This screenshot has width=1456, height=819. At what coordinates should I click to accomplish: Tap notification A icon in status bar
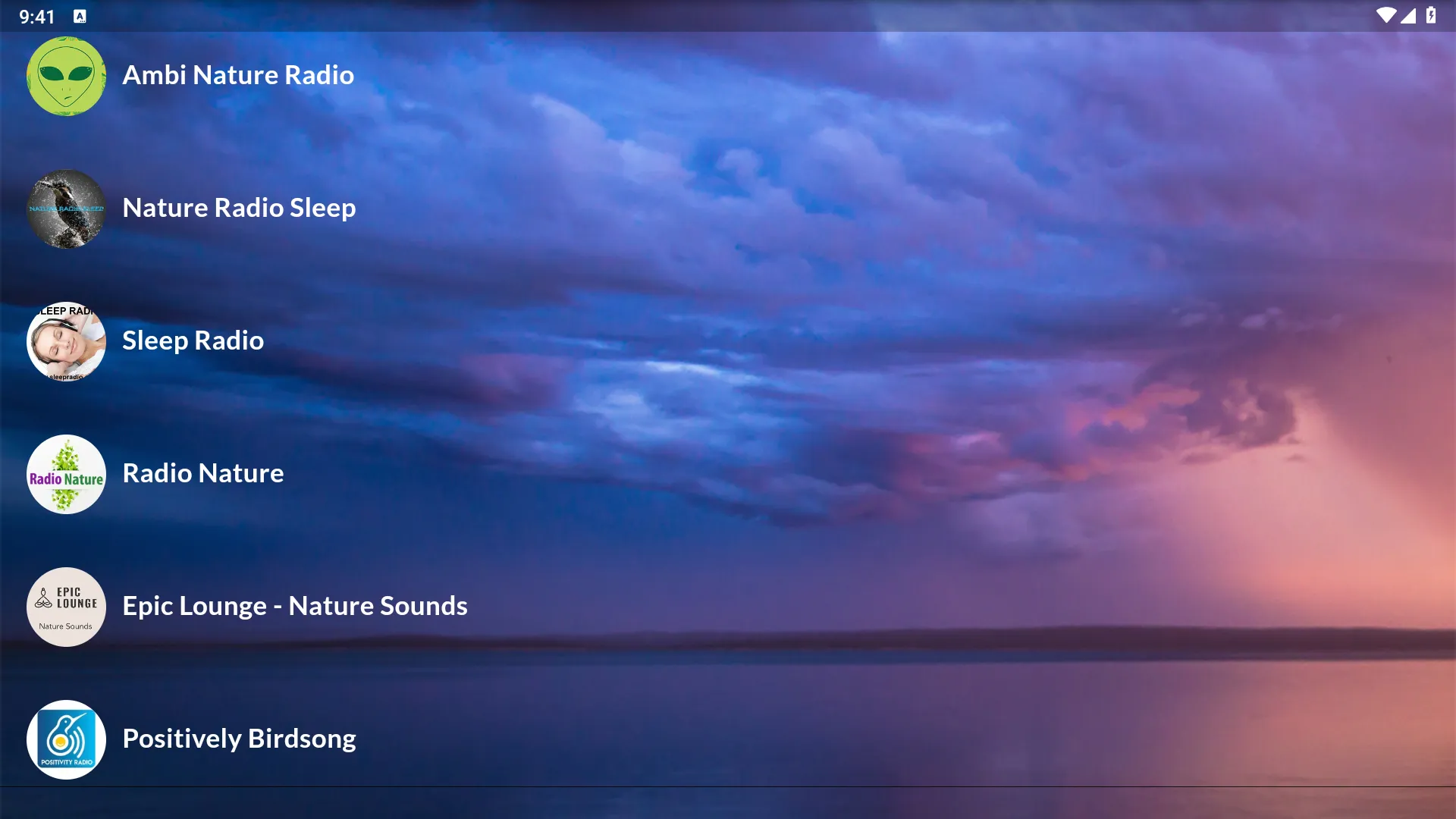point(77,15)
